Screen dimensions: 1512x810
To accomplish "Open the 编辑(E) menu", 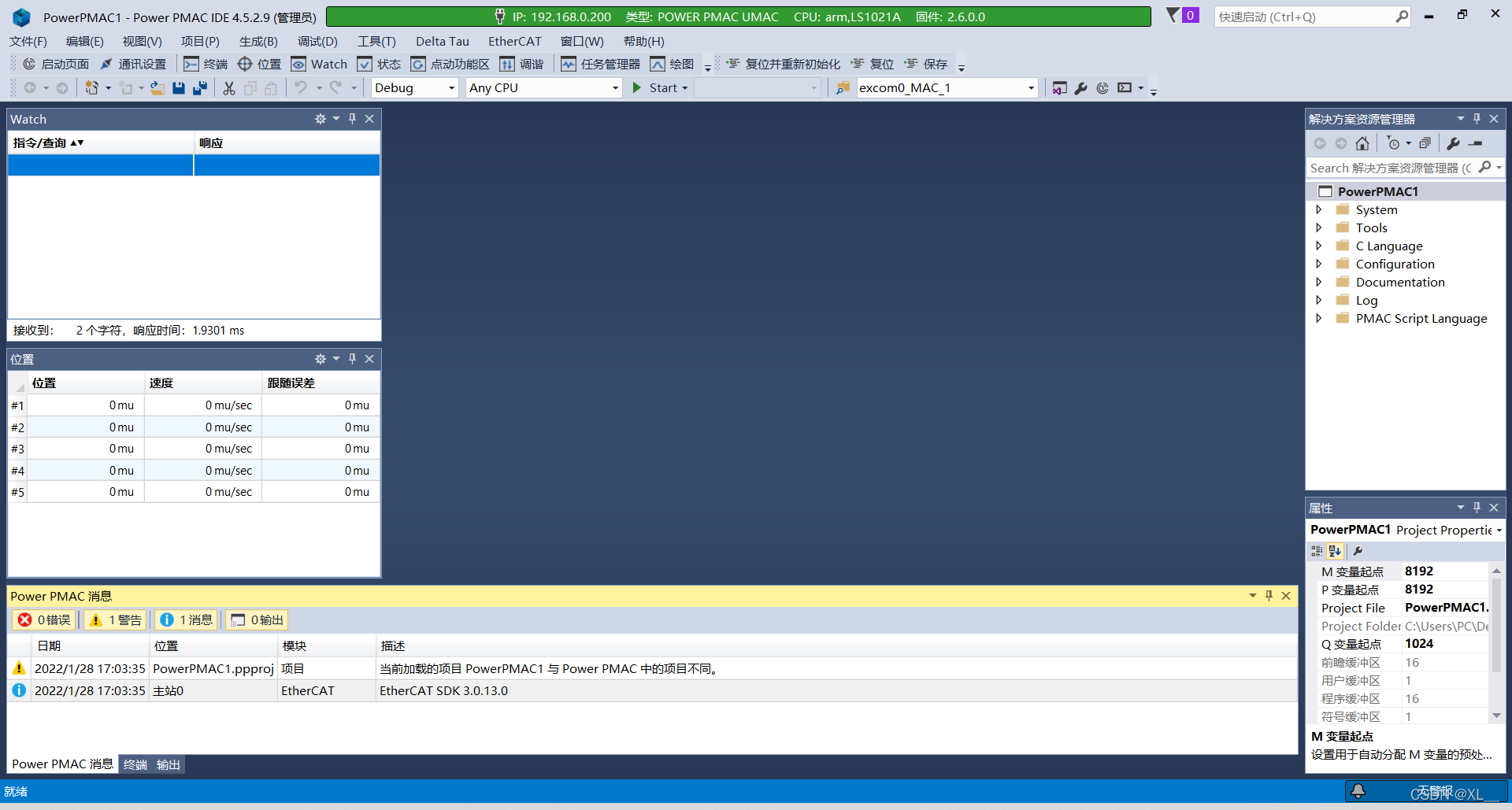I will pyautogui.click(x=85, y=42).
